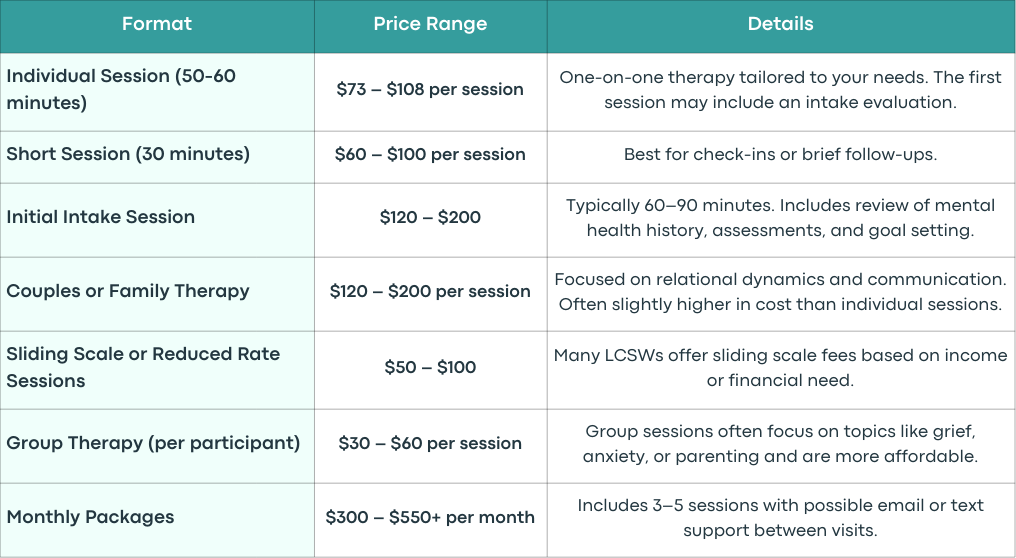Viewport: 1016px width, 558px height.
Task: Click the $73 – $108 per session price
Action: (430, 89)
